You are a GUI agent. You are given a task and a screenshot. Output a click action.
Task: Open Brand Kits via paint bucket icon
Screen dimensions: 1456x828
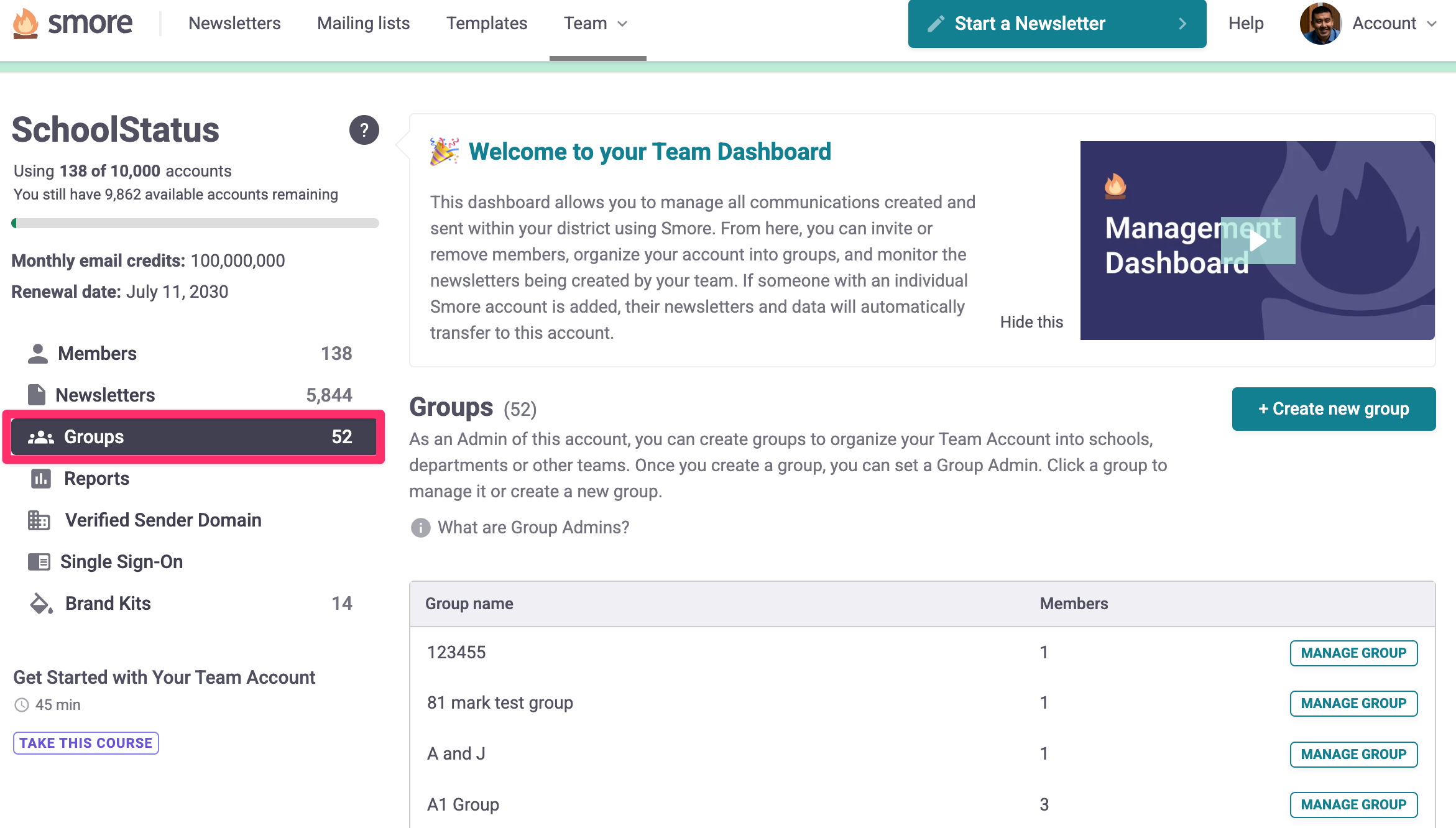(x=41, y=604)
